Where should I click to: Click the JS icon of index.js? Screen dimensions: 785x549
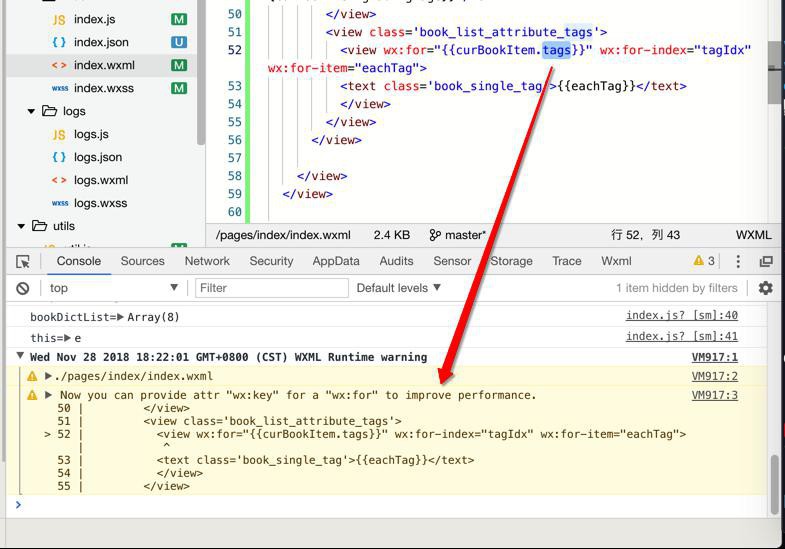[59, 20]
